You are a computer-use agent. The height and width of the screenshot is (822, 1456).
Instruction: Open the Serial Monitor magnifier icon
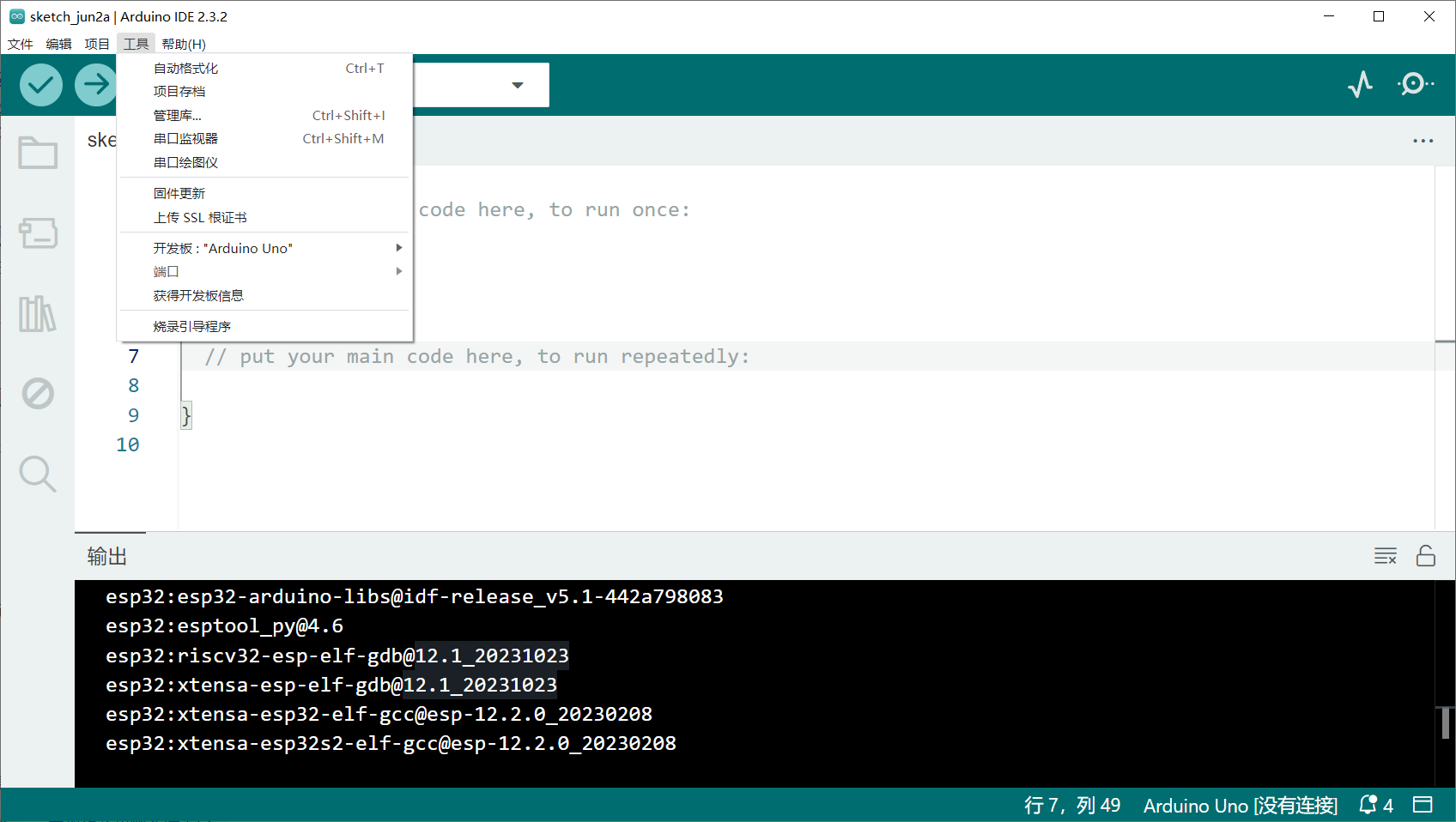pyautogui.click(x=1416, y=84)
